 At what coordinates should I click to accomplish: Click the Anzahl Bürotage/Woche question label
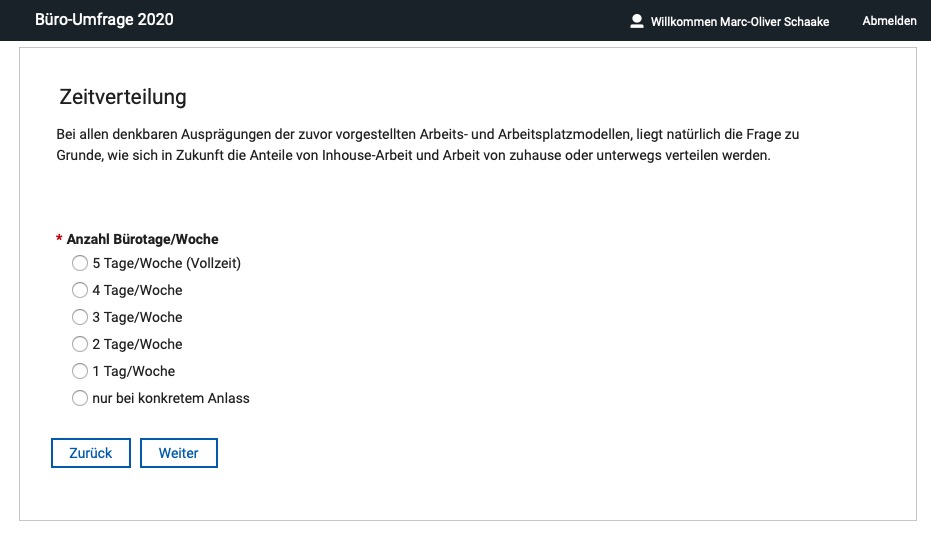(x=142, y=239)
